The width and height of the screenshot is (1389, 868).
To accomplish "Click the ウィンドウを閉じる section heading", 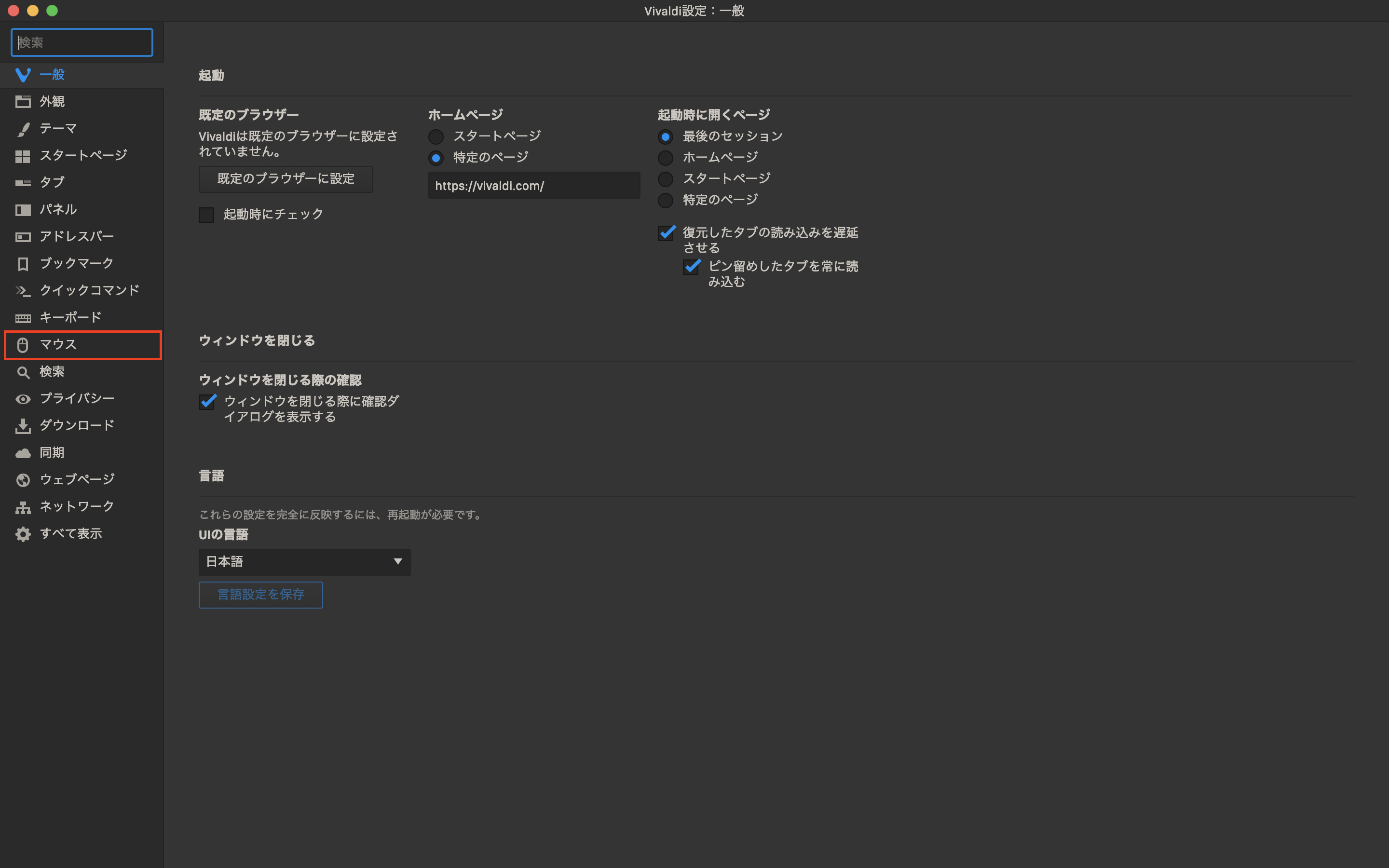I will pos(257,341).
